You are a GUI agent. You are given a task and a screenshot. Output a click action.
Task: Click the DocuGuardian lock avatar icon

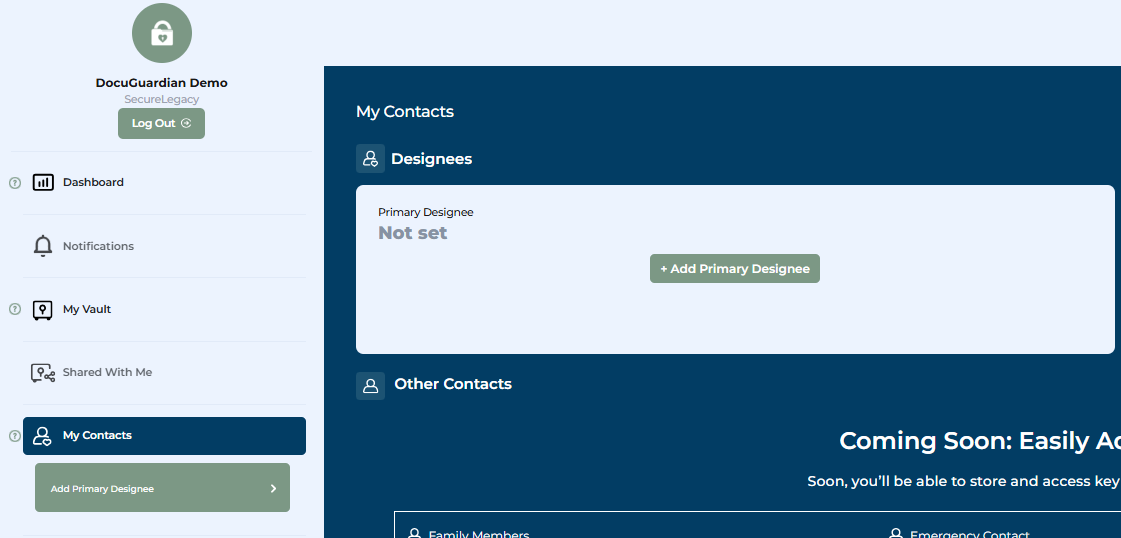point(162,33)
